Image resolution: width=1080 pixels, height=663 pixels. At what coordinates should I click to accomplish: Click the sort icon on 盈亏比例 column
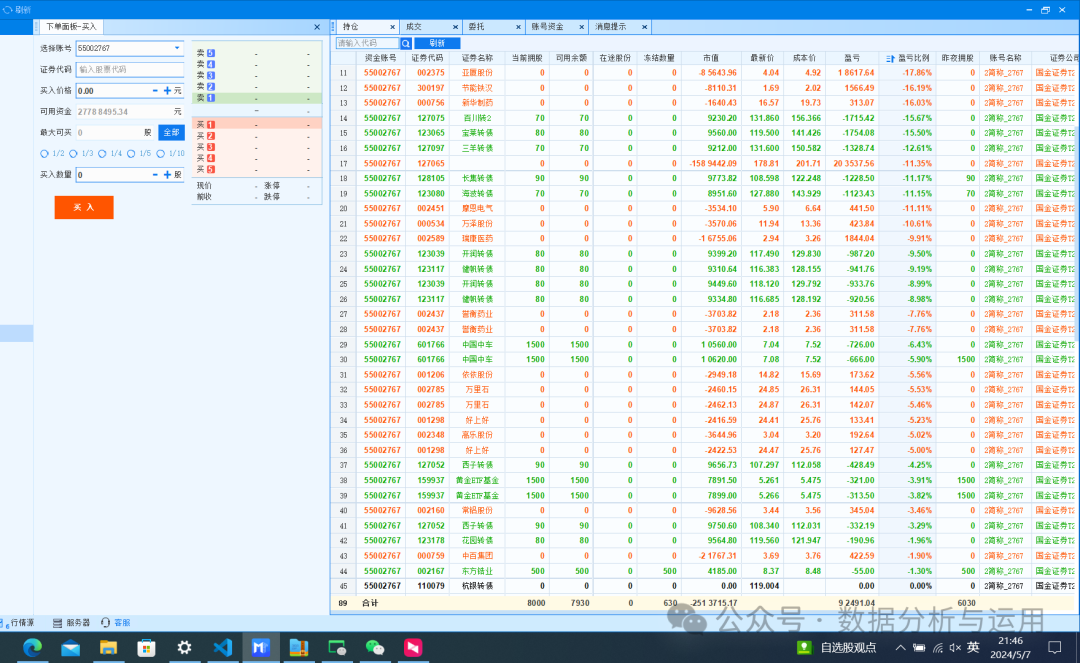tap(890, 59)
